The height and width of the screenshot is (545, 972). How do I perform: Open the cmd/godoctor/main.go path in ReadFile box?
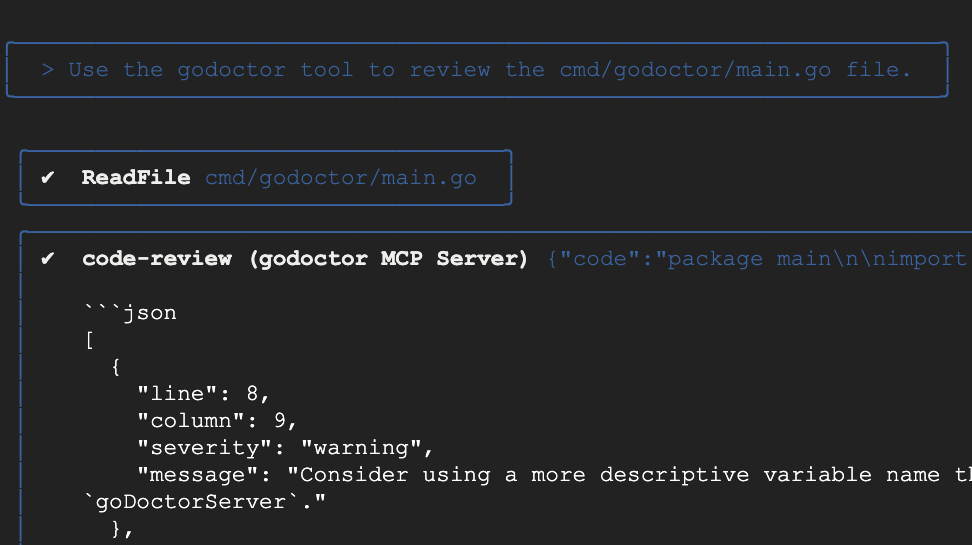coord(341,178)
